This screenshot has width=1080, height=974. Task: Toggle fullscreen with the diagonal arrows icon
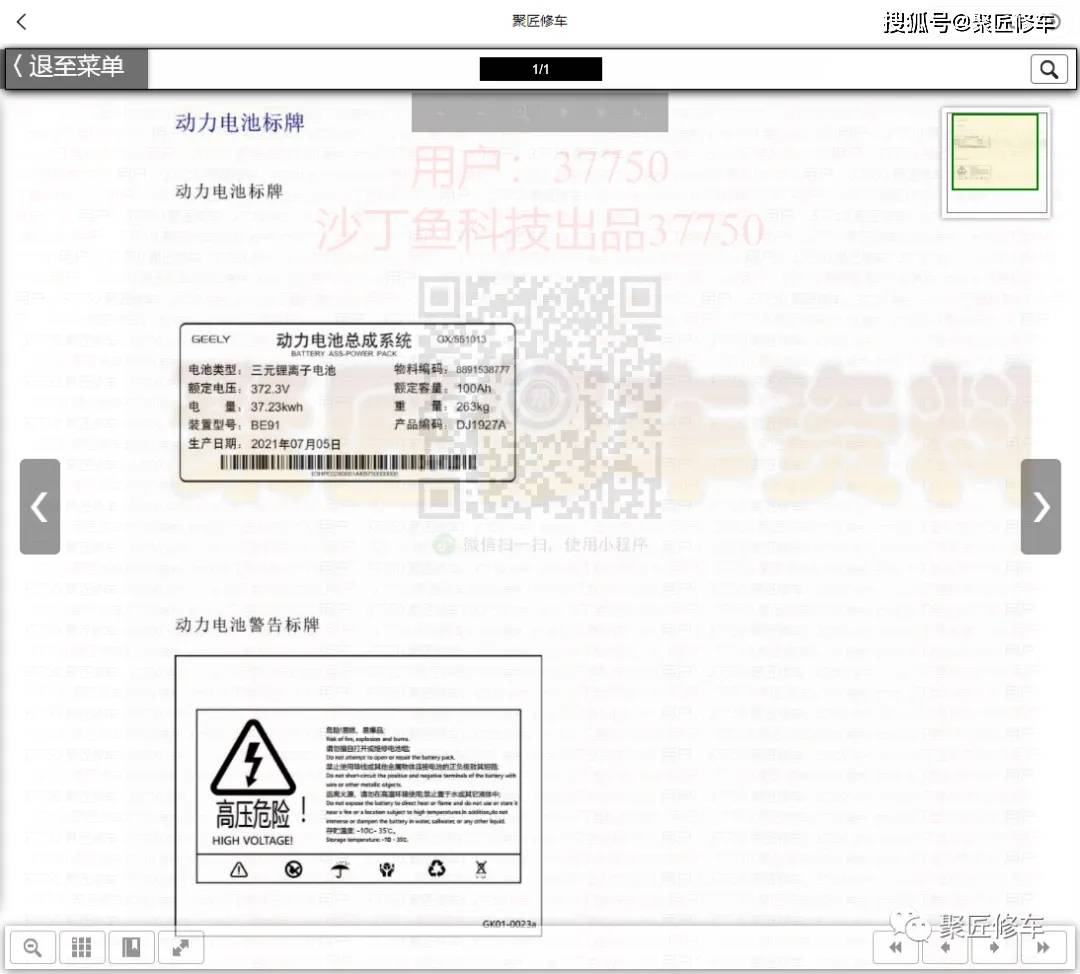click(180, 948)
